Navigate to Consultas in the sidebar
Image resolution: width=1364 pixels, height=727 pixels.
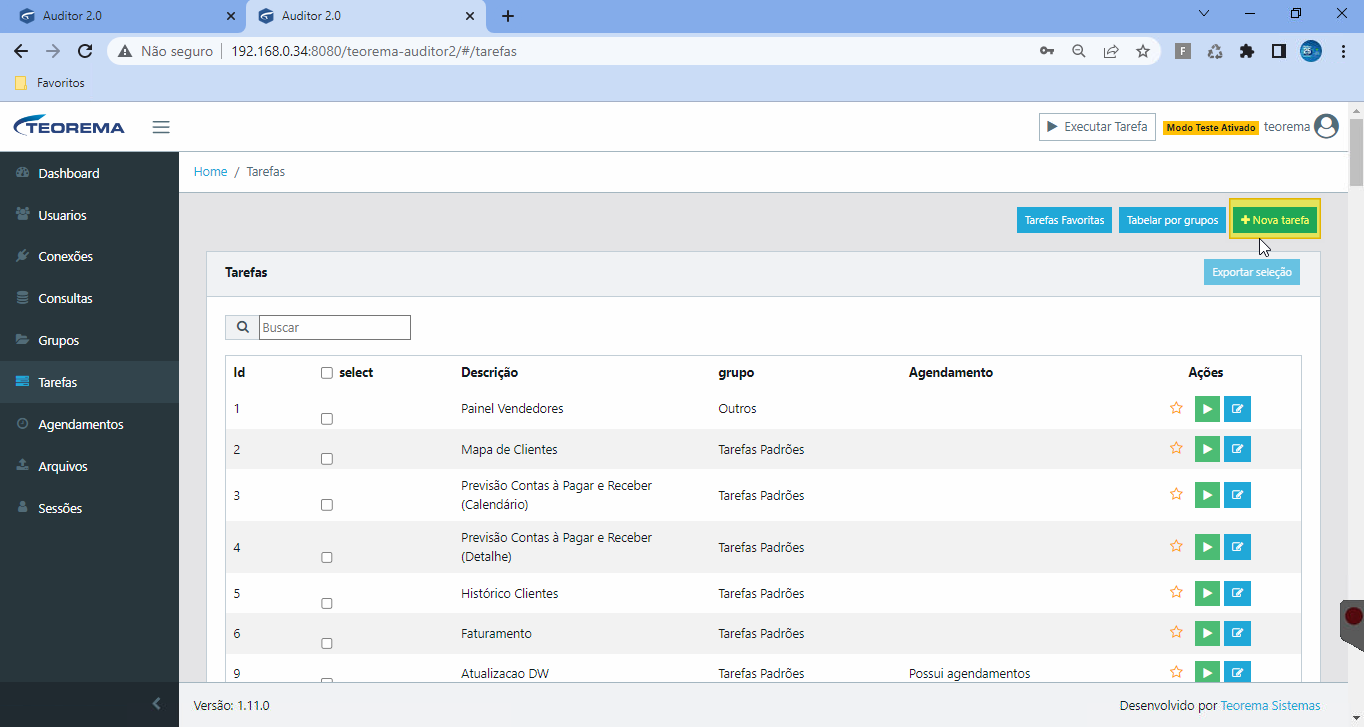[89, 298]
